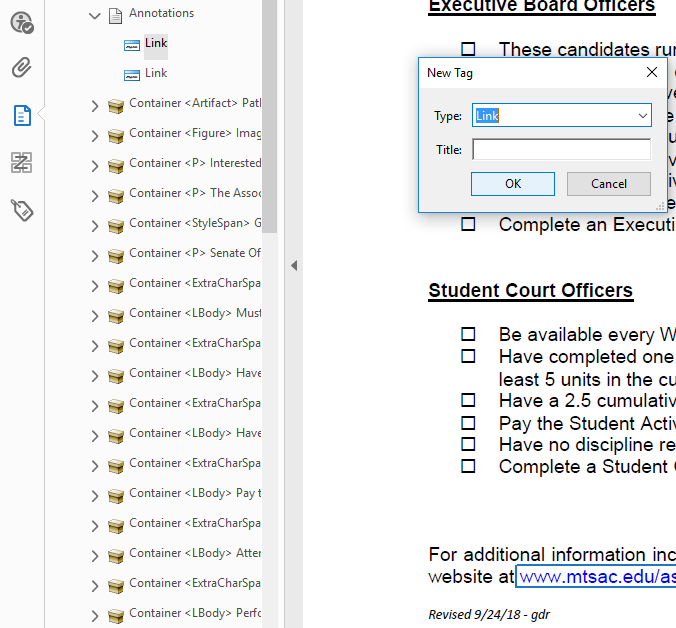Screen dimensions: 676x628
Task: Open the Content panel icon
Action: click(x=22, y=116)
